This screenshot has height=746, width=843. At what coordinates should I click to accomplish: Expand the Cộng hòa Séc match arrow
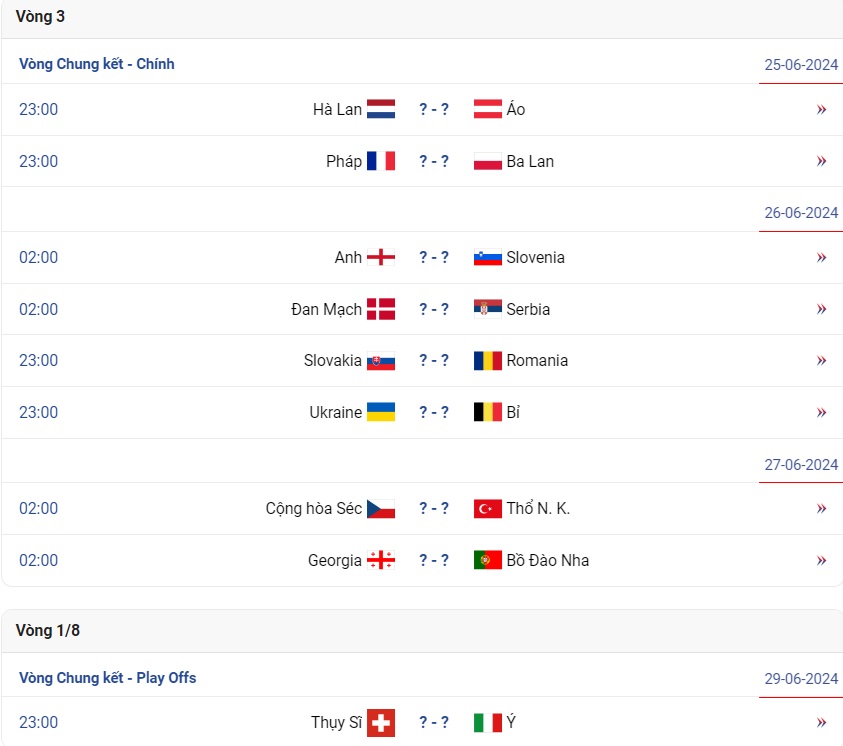pyautogui.click(x=821, y=508)
